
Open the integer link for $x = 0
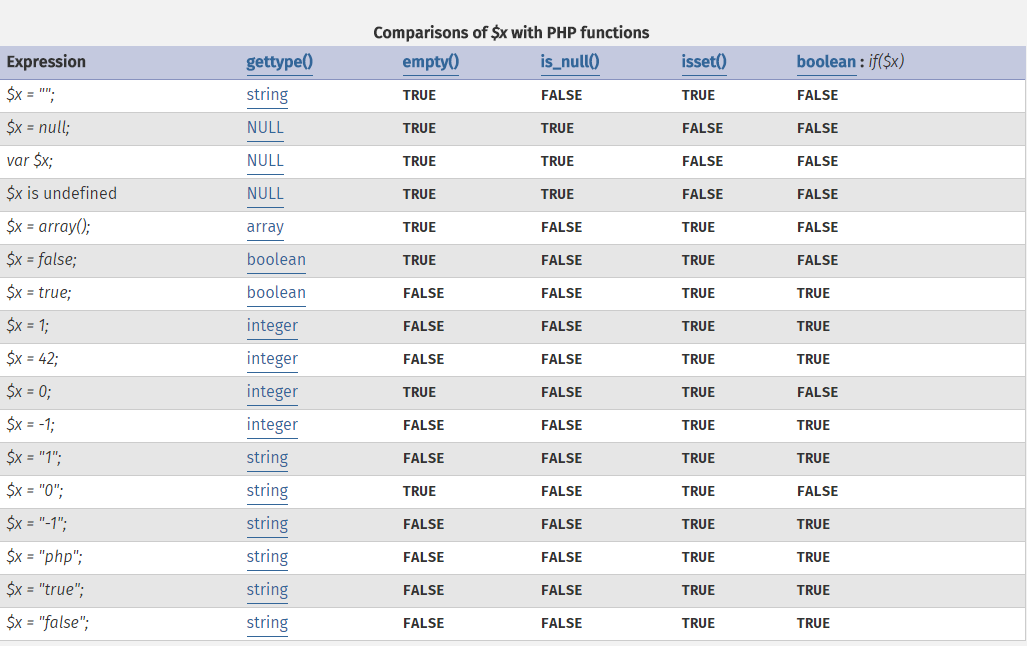272,392
